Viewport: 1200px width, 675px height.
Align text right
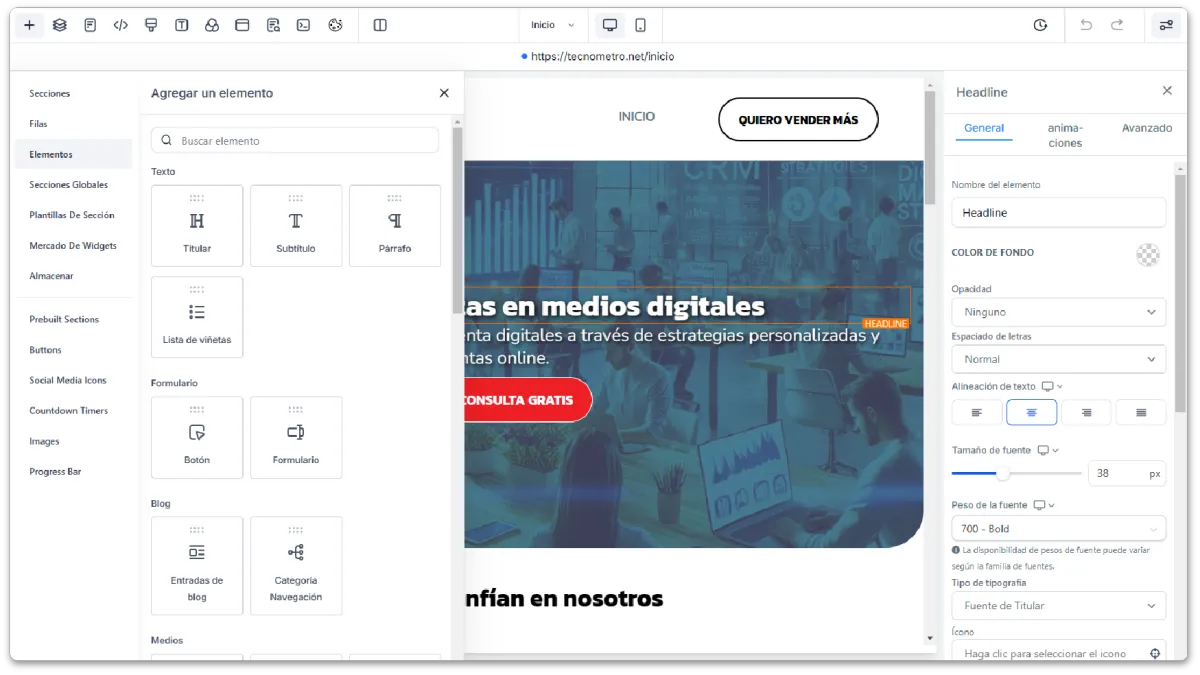[1086, 412]
